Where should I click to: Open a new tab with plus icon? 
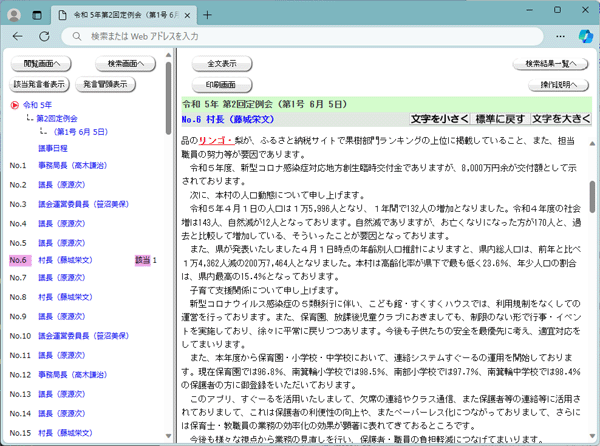tap(207, 15)
